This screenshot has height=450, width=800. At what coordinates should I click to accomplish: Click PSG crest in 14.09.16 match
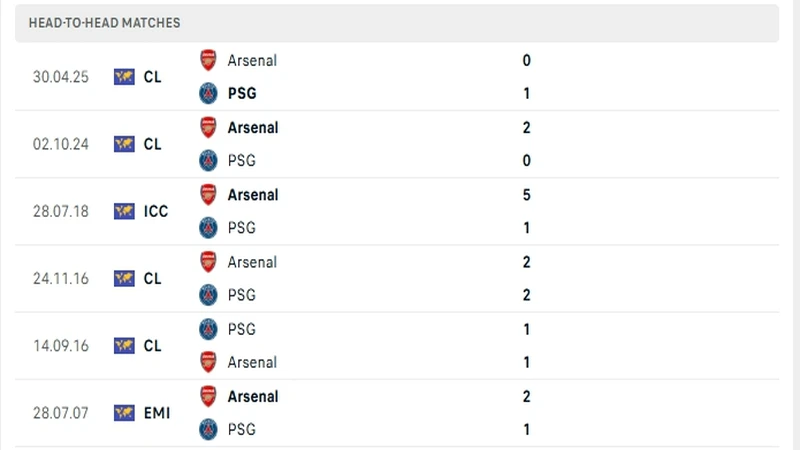208,329
